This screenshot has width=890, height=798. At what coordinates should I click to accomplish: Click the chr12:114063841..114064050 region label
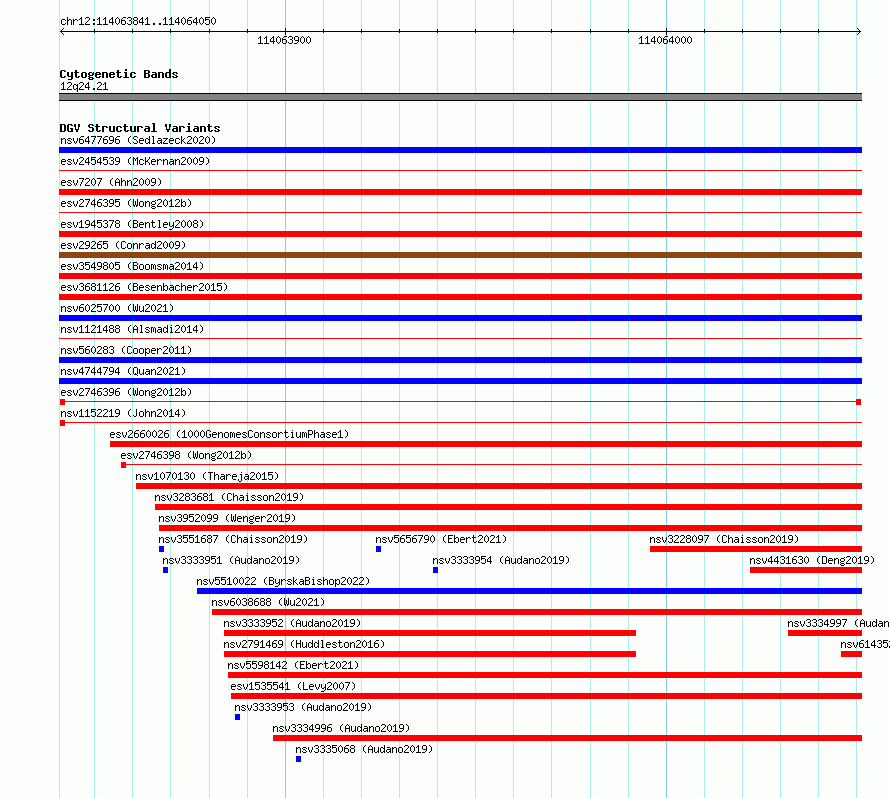138,21
